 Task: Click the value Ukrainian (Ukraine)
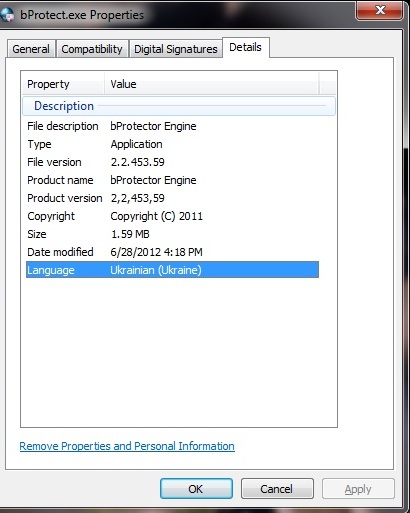156,270
